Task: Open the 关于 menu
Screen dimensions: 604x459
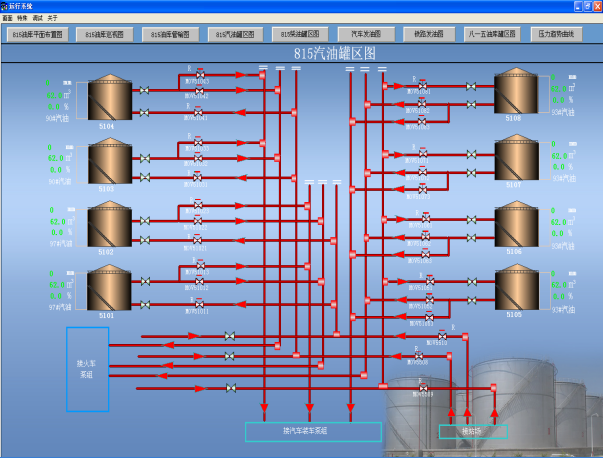Action: click(52, 18)
